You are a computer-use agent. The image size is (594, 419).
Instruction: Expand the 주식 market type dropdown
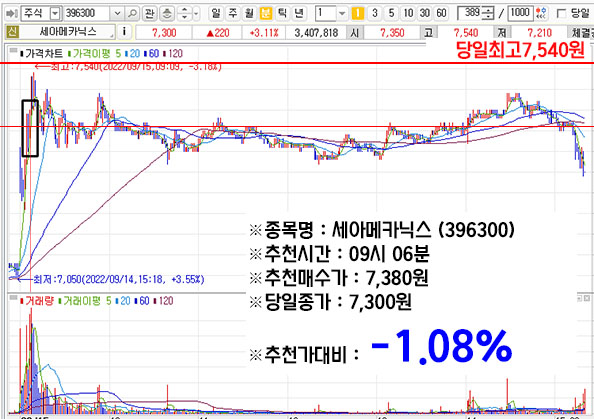[x=55, y=14]
